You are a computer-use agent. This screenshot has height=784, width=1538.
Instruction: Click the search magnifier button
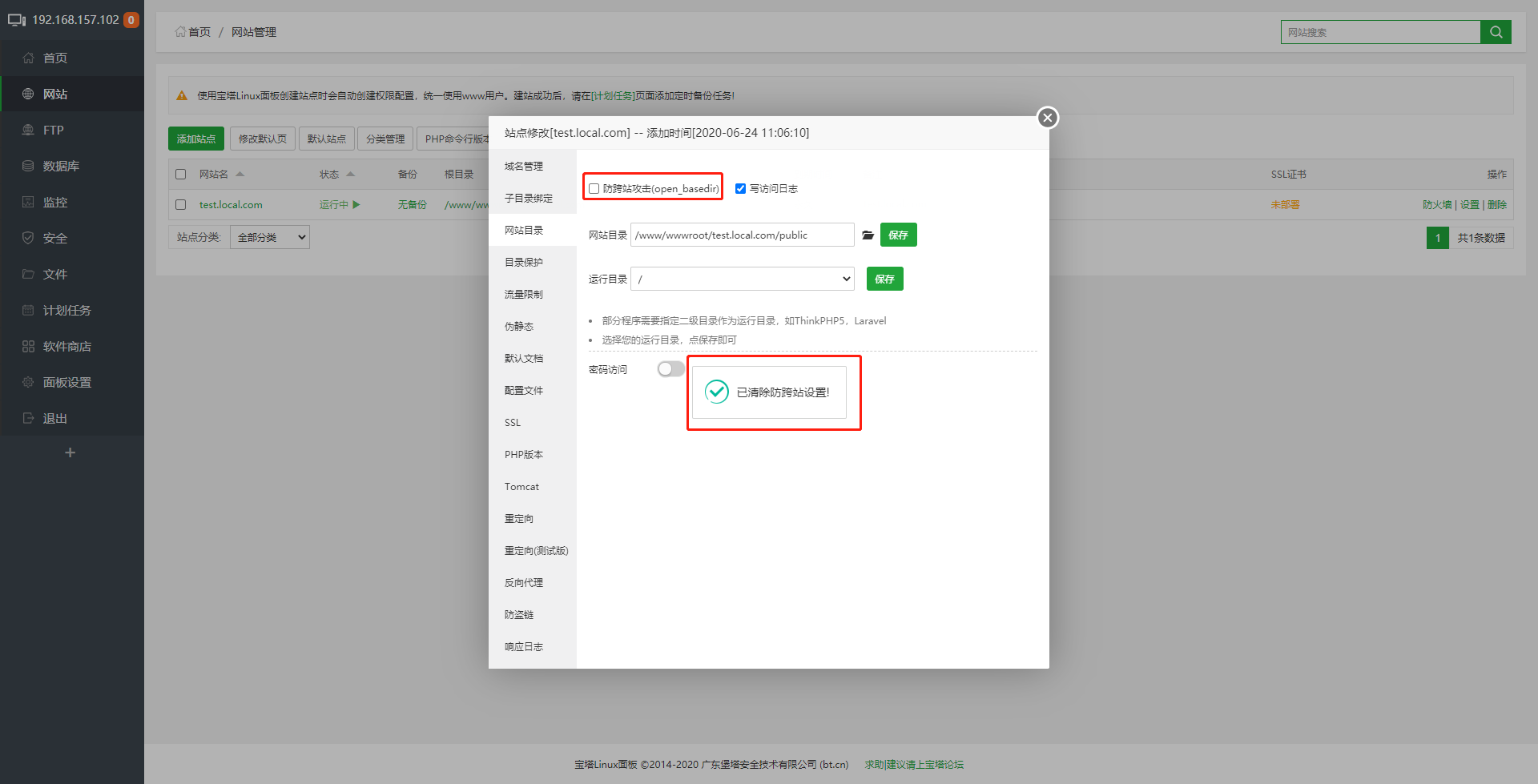(1496, 32)
